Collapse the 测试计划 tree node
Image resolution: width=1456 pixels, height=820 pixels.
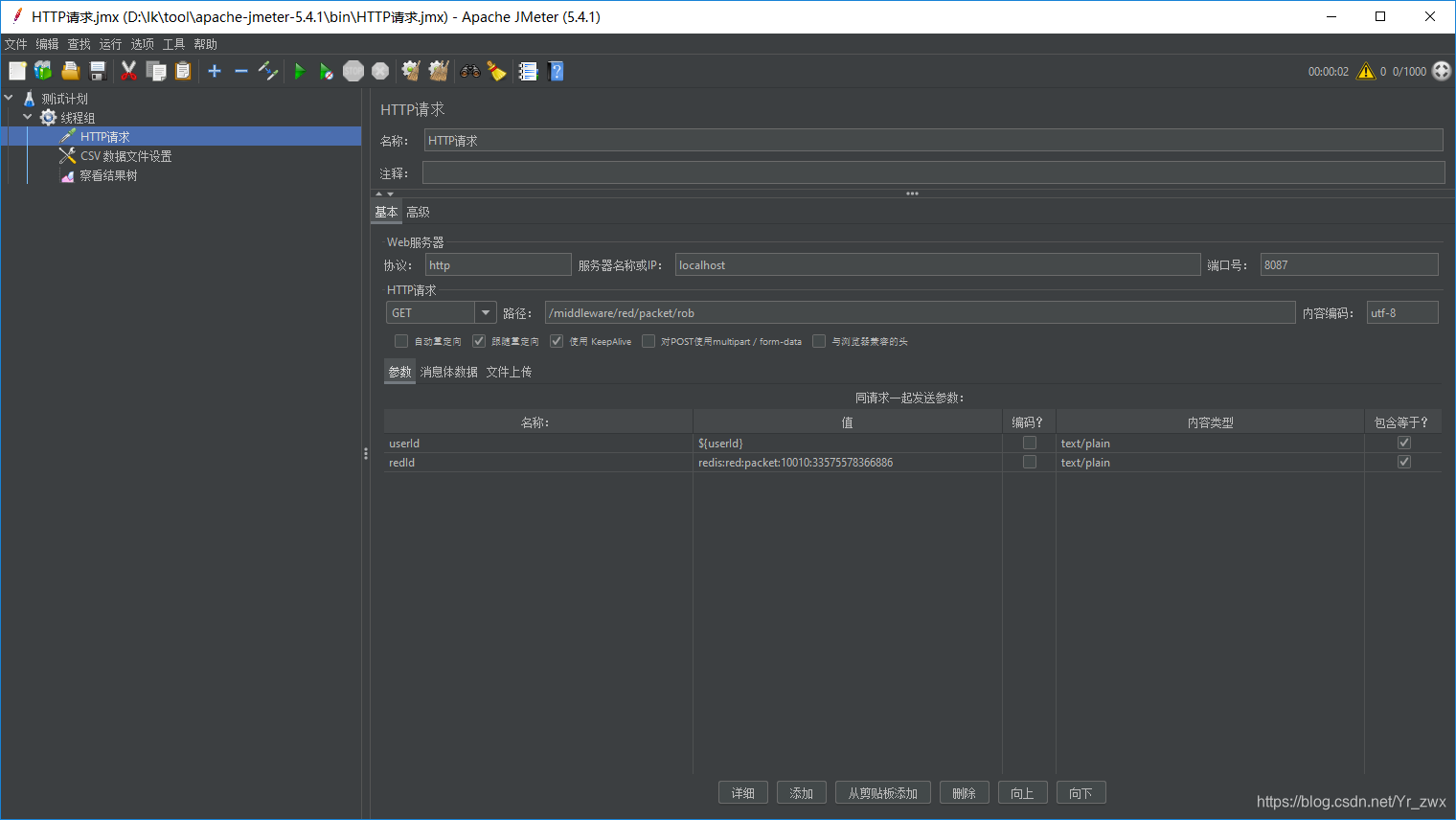9,98
